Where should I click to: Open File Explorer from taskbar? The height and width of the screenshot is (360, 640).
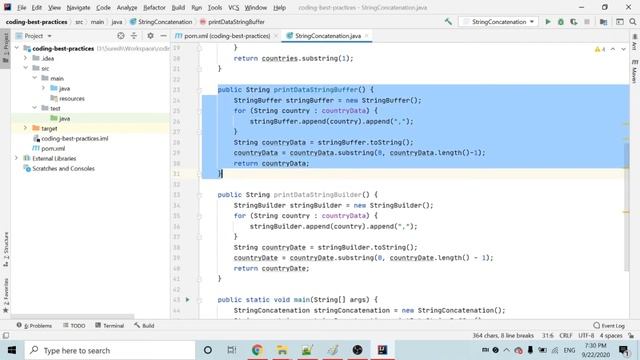(282, 350)
